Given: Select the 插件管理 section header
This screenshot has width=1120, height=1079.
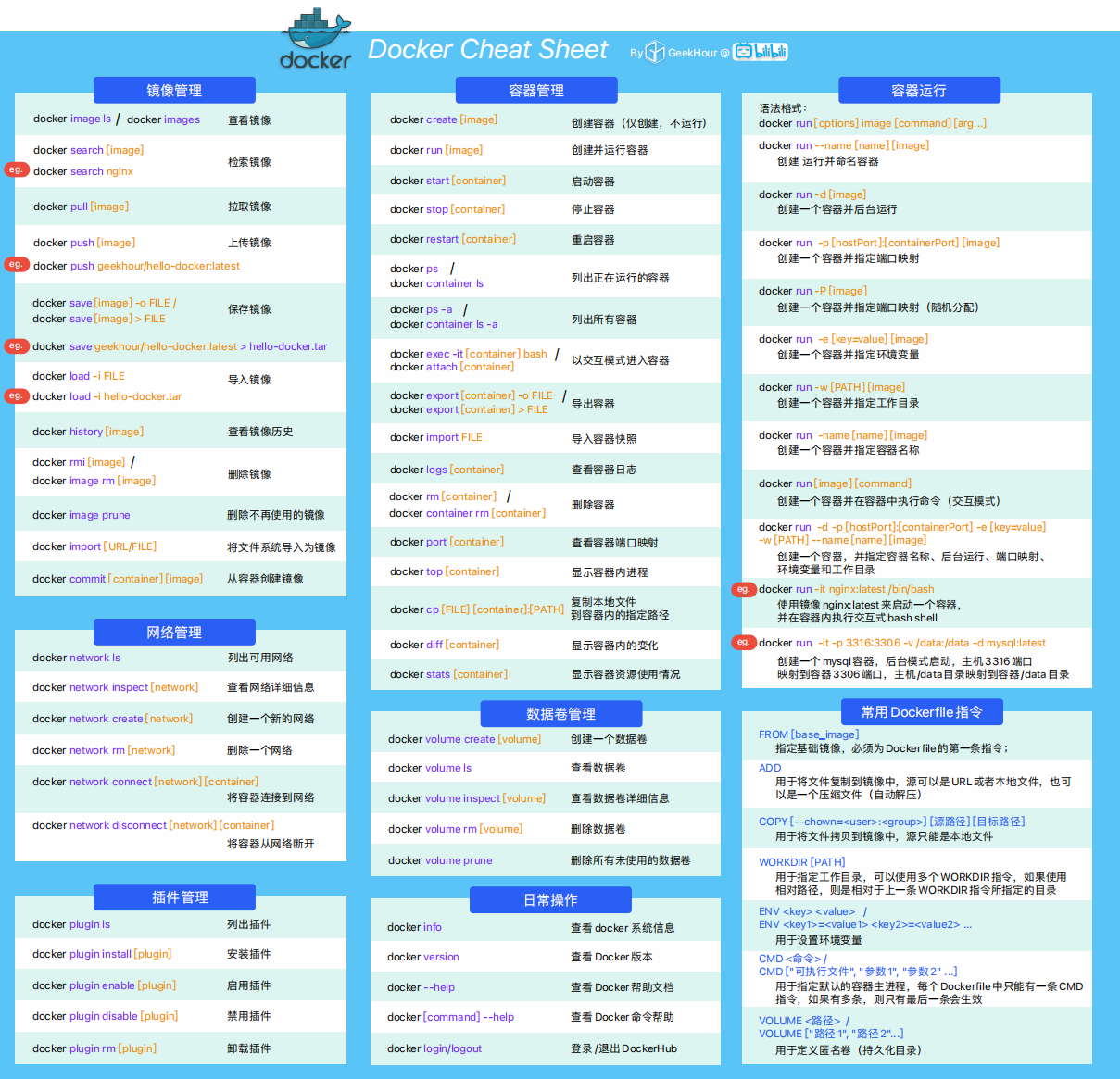Looking at the screenshot, I should click(174, 897).
